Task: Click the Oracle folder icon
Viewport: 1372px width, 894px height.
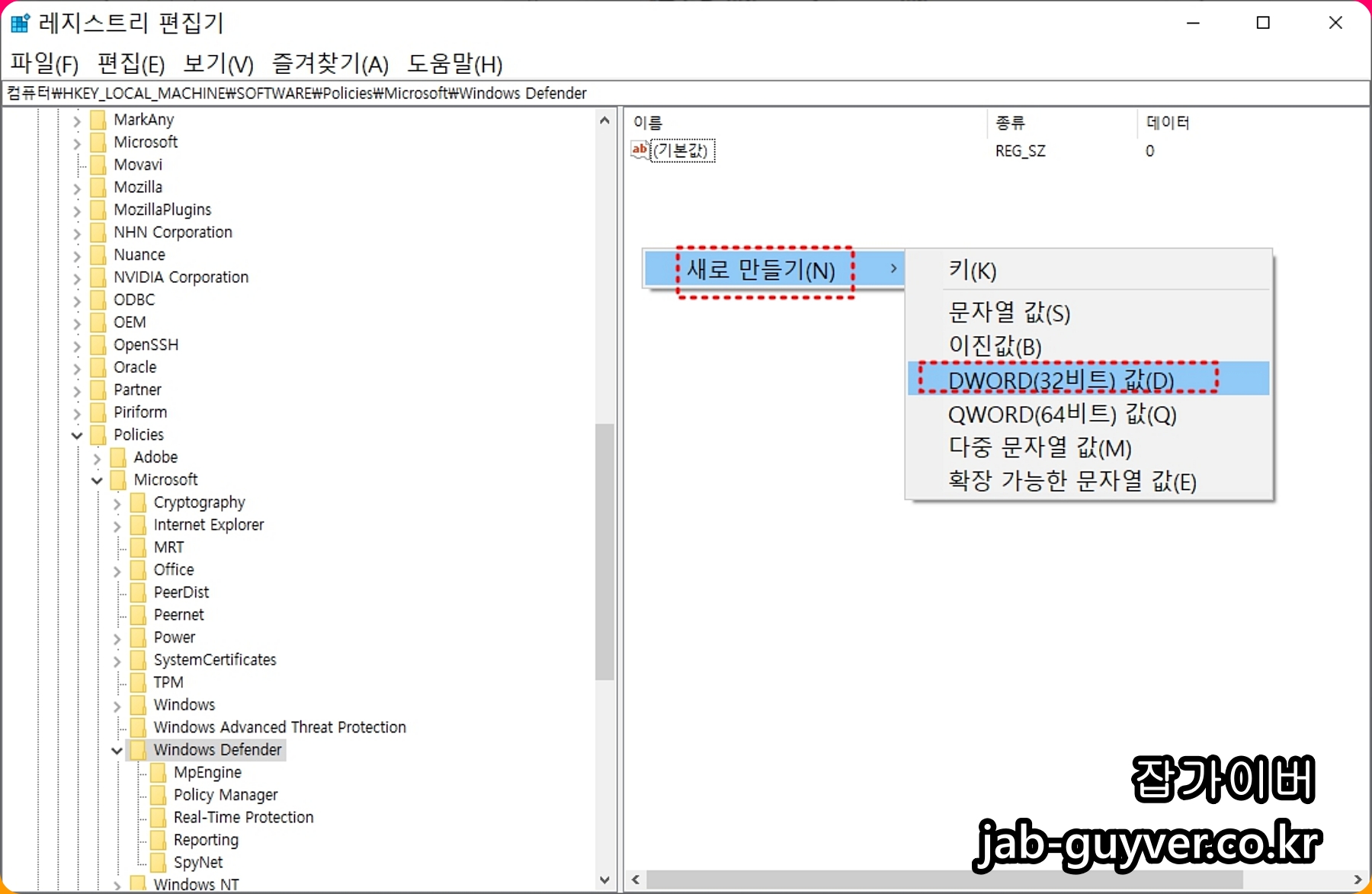Action: point(98,367)
